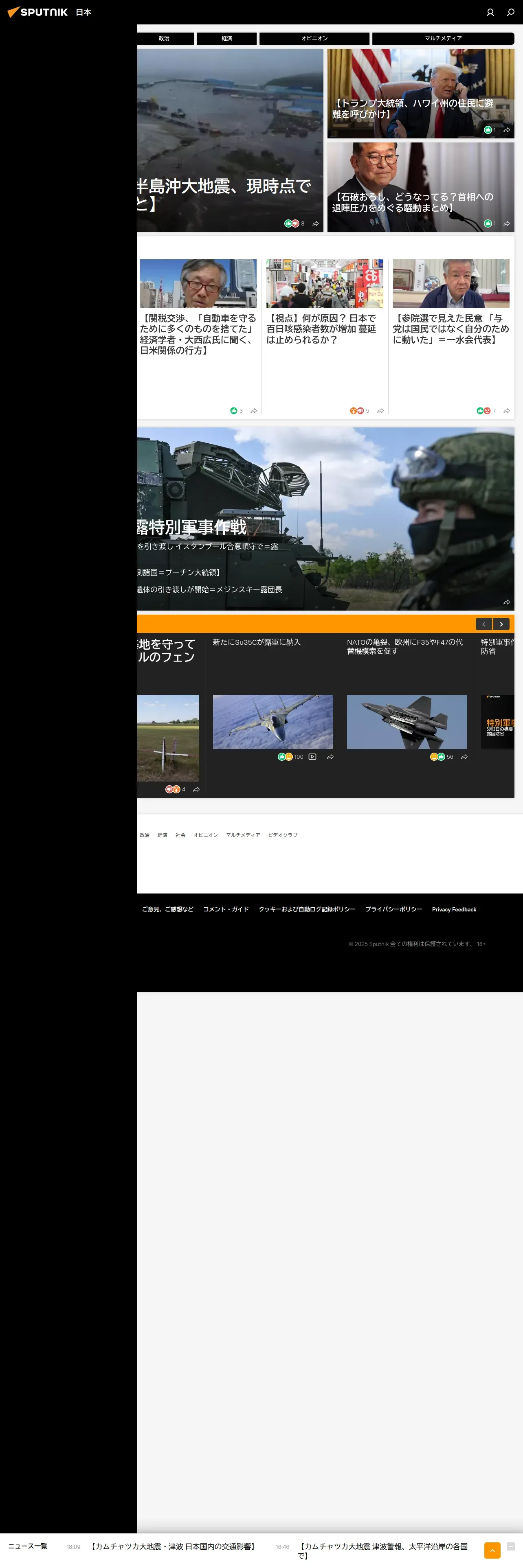Open Ichimizukai representative photo thumbnail
This screenshot has height=1568, width=523.
pyautogui.click(x=450, y=284)
